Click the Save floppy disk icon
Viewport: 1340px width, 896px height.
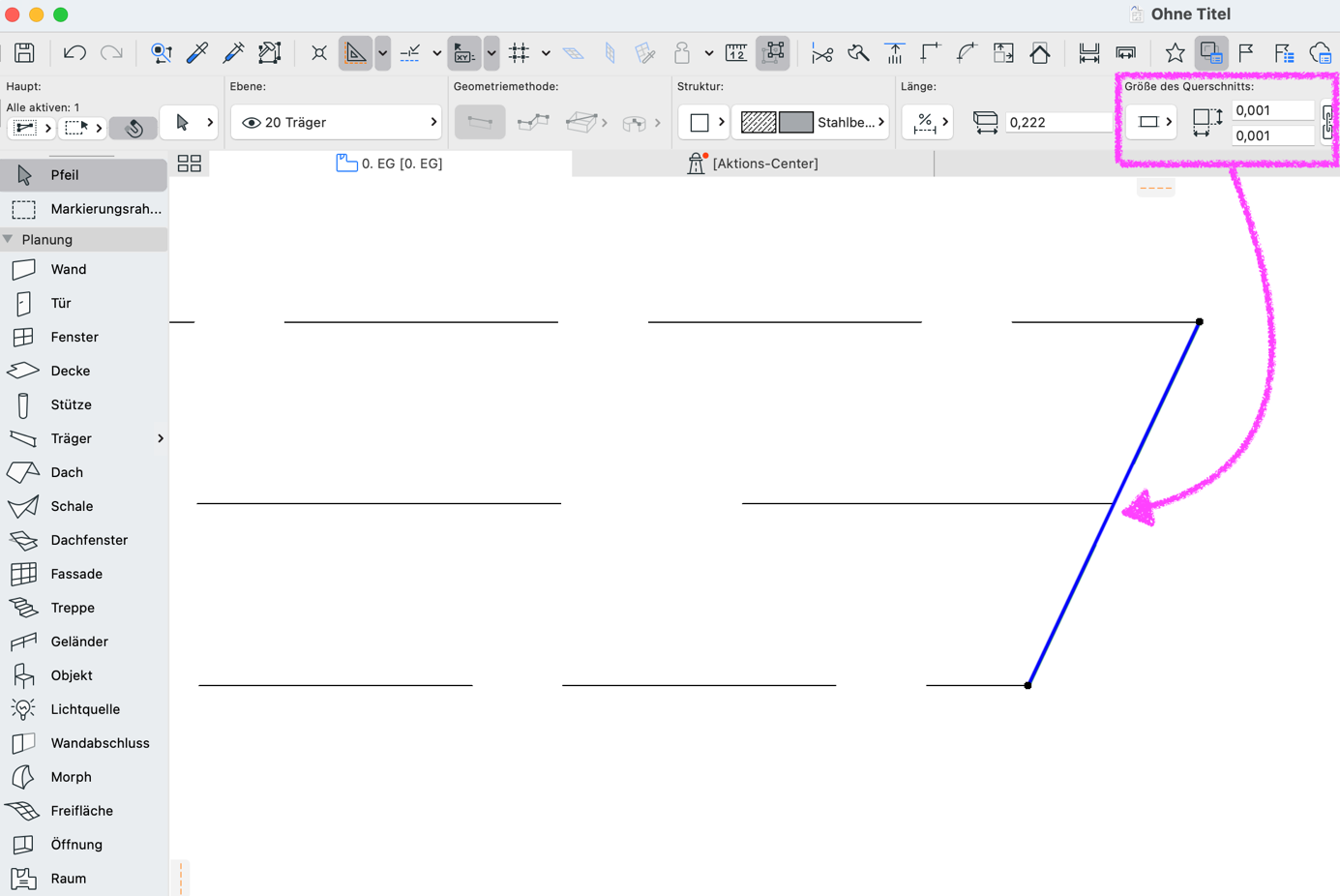pos(24,52)
